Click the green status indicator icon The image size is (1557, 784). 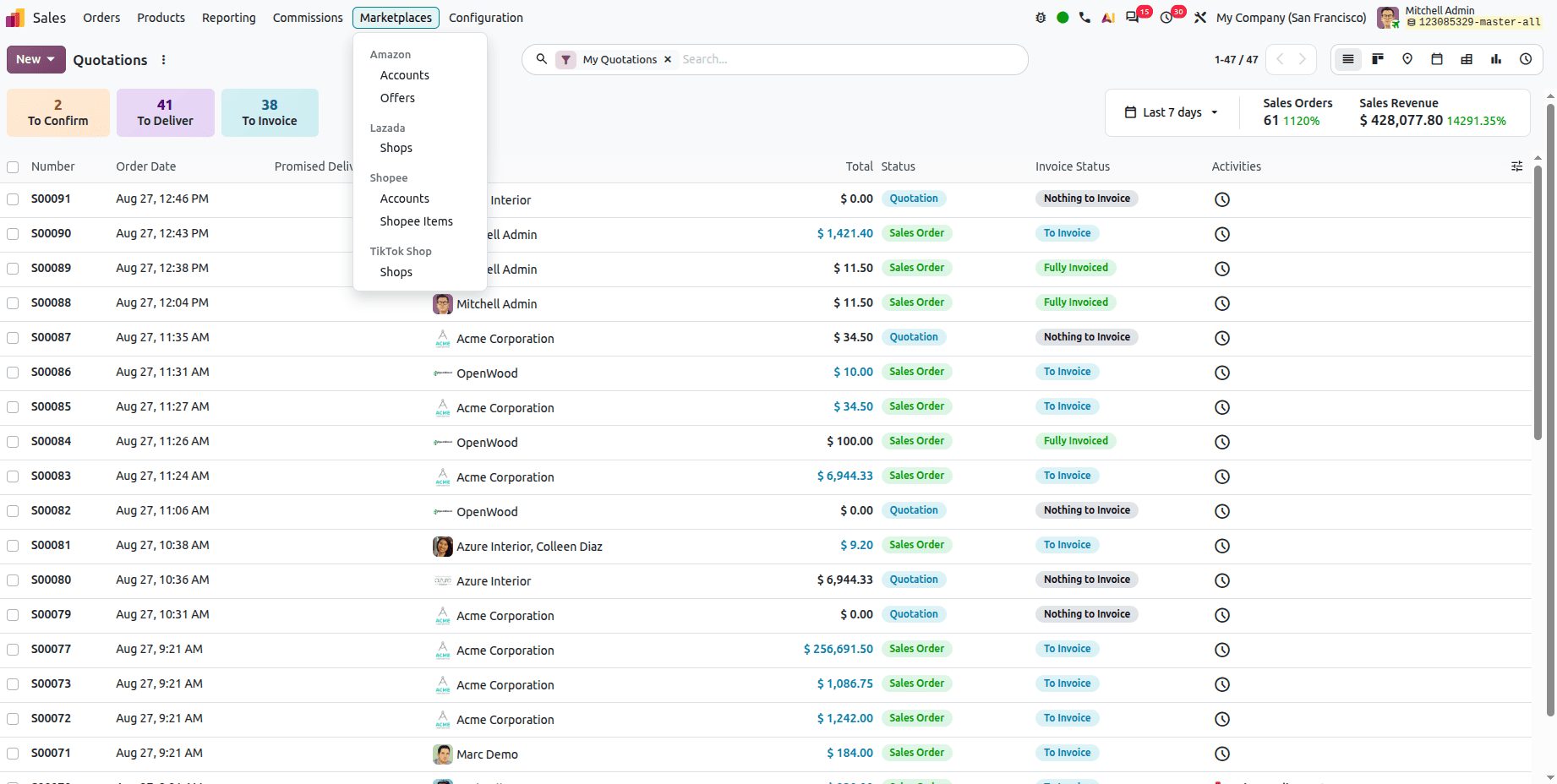click(1063, 18)
